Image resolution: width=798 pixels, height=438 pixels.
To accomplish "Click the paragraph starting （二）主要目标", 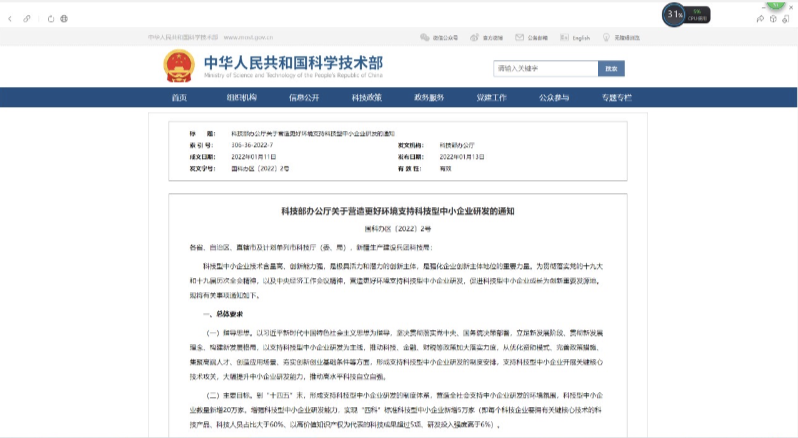I will pos(396,410).
